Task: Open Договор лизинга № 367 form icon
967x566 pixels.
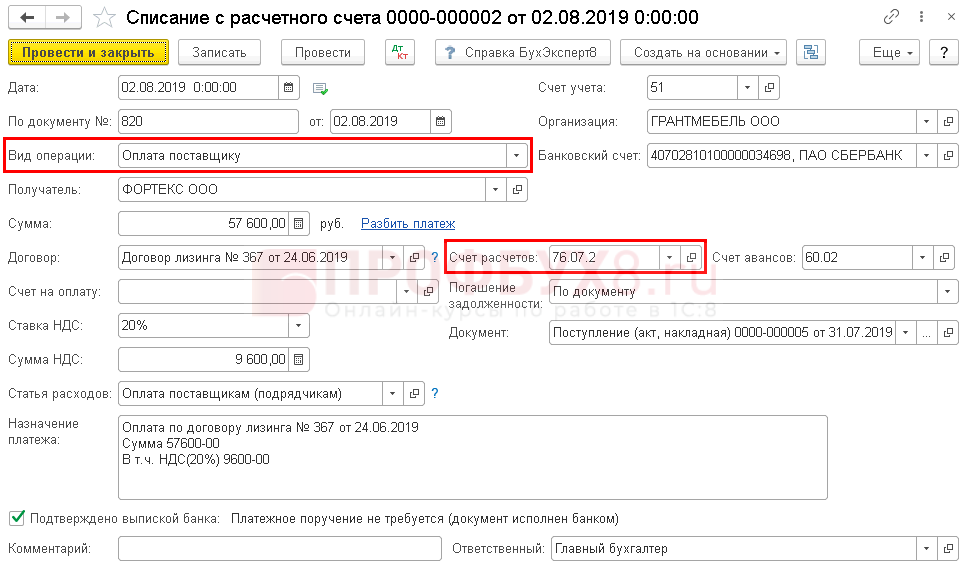Action: pyautogui.click(x=414, y=257)
